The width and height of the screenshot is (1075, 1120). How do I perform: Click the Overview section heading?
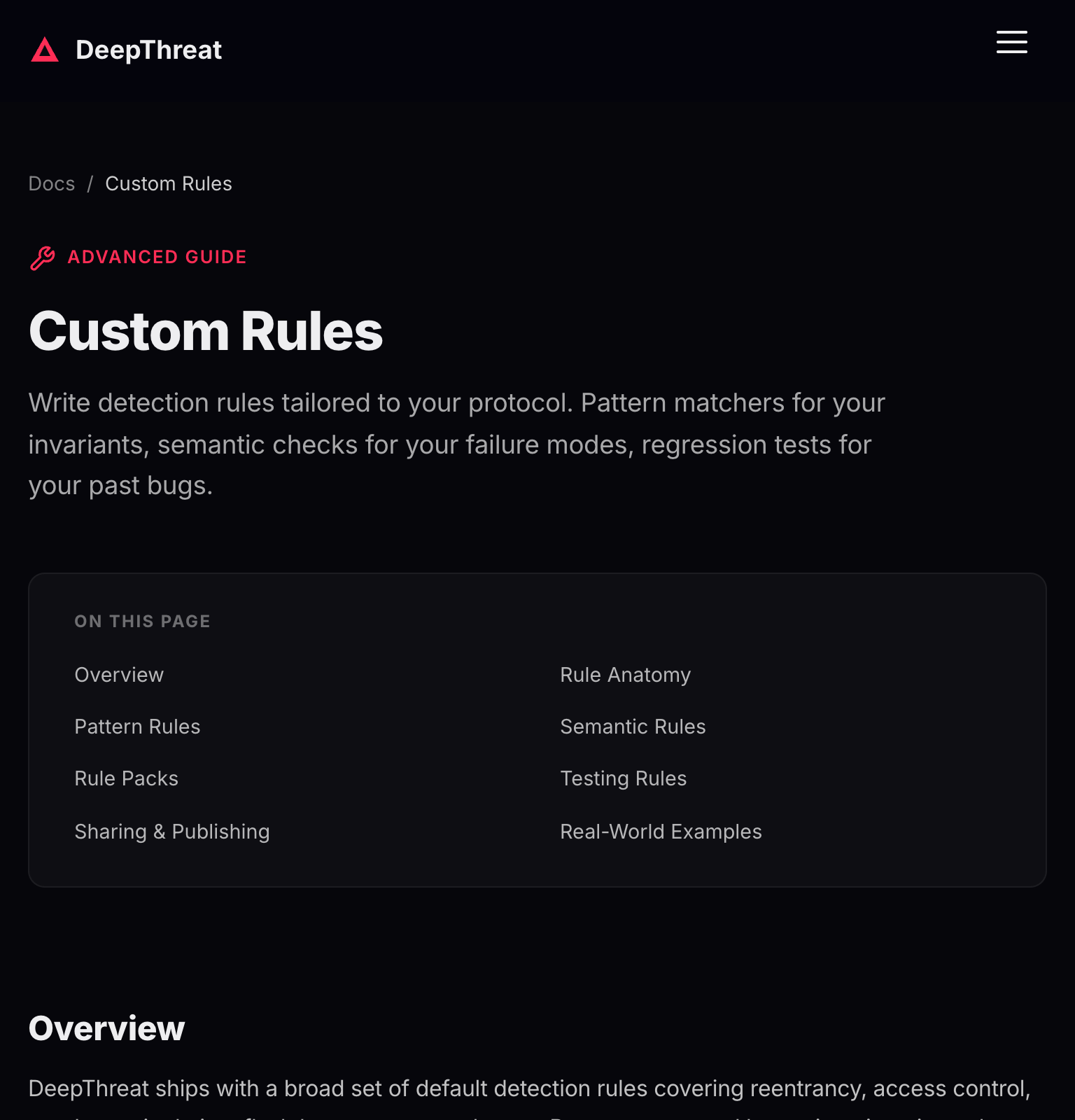pos(106,1028)
